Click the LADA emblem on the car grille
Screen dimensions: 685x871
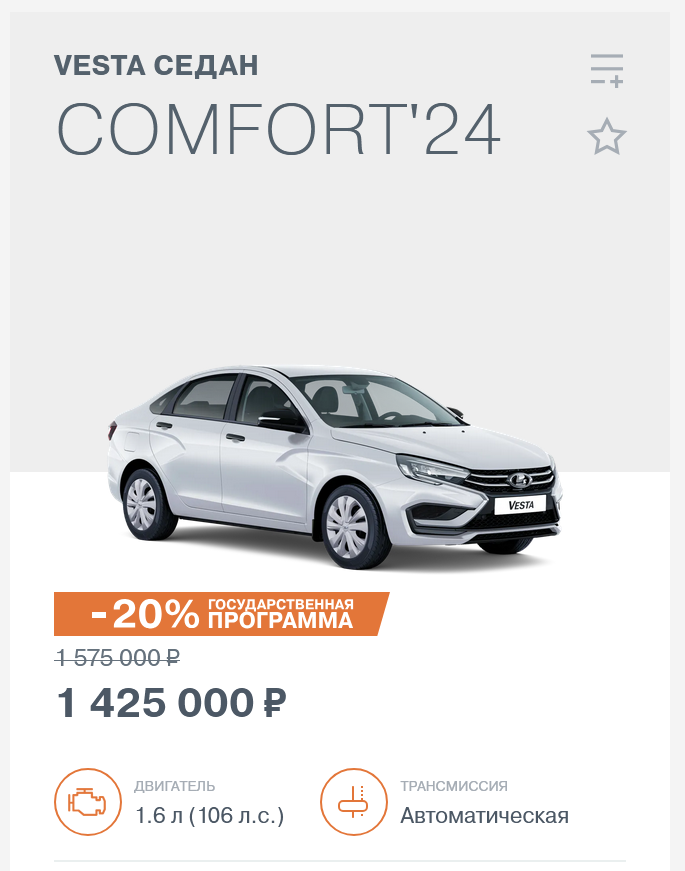click(x=520, y=480)
